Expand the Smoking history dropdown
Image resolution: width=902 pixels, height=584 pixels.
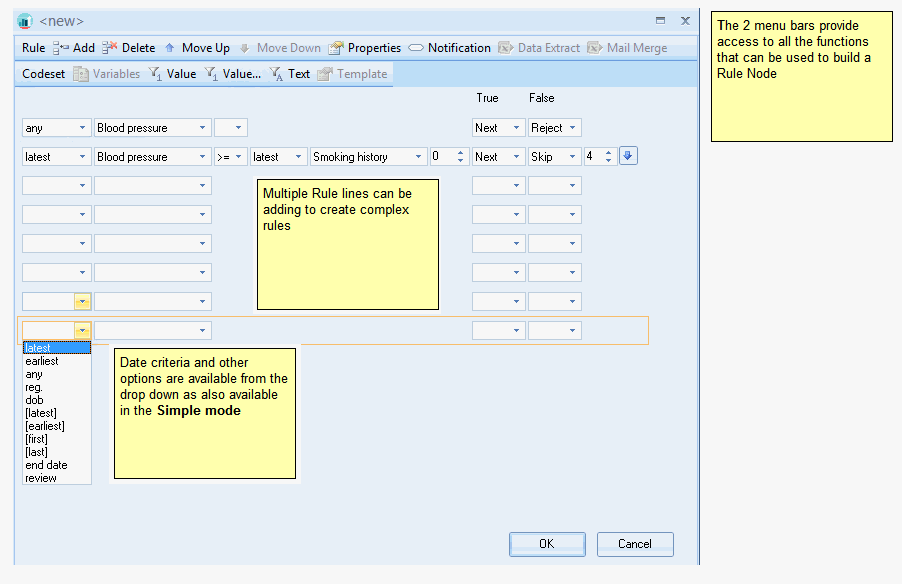[x=418, y=157]
